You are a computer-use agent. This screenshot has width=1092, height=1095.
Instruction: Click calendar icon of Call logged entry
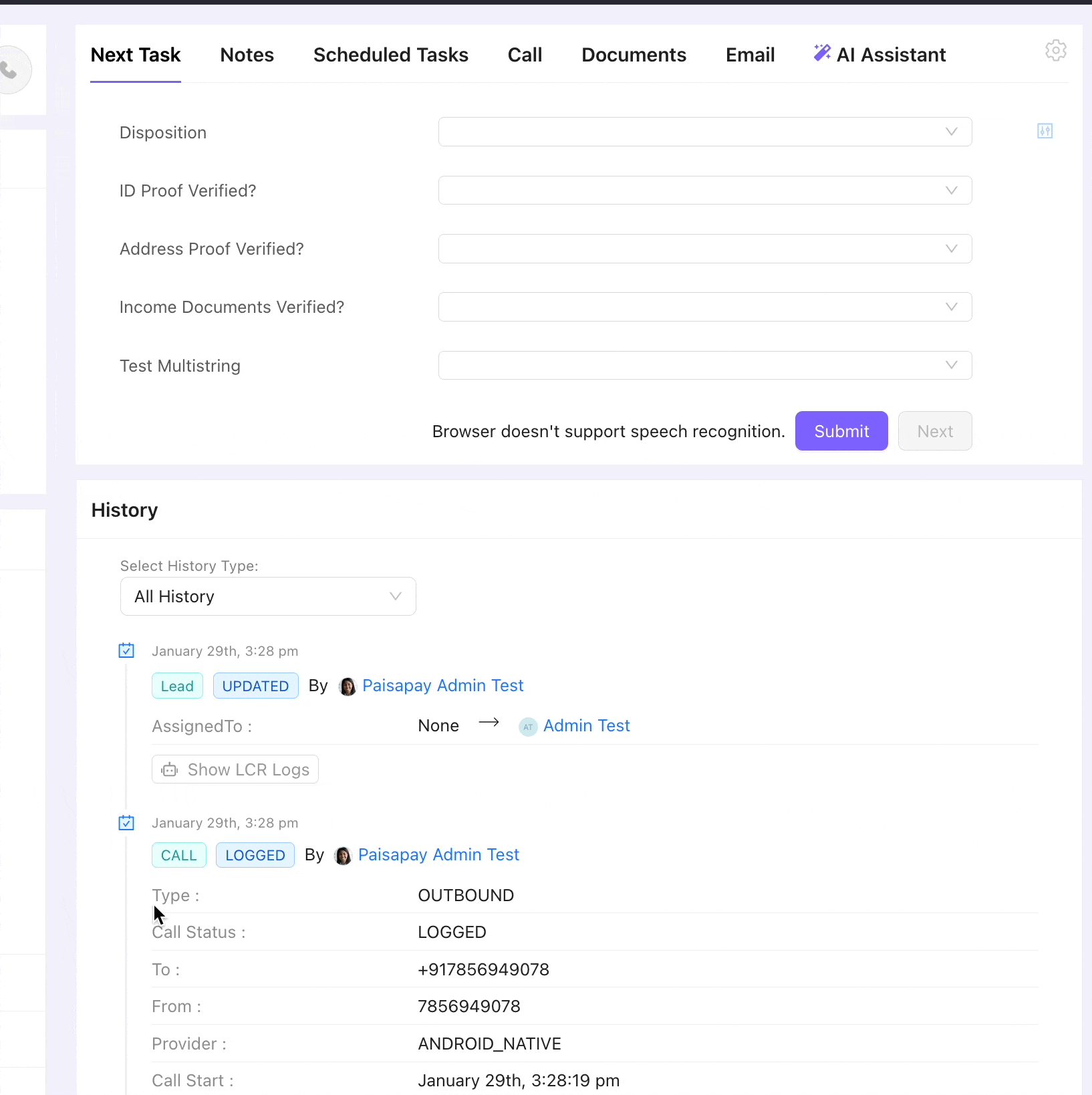click(x=126, y=823)
